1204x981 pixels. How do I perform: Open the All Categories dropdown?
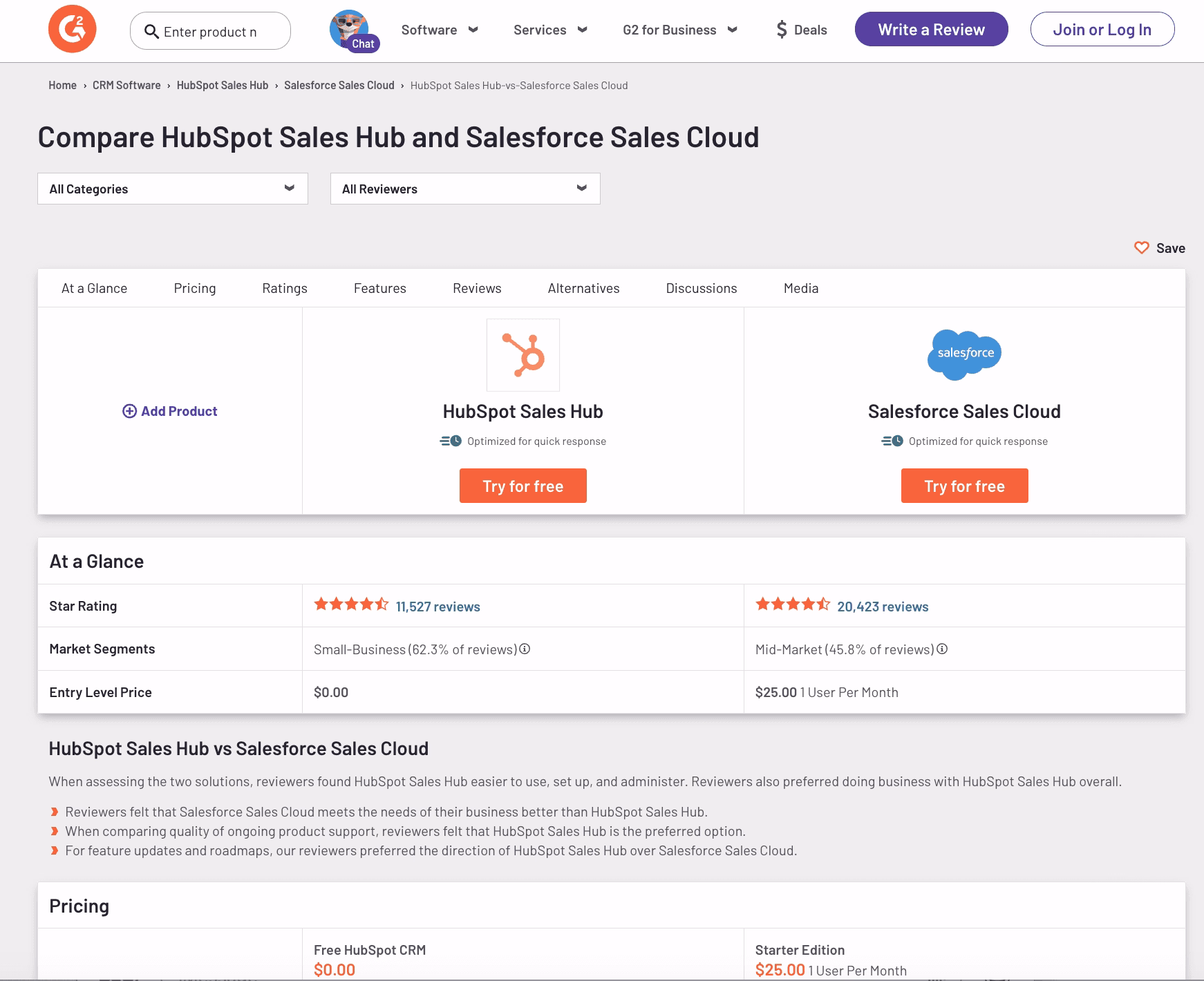click(x=173, y=189)
